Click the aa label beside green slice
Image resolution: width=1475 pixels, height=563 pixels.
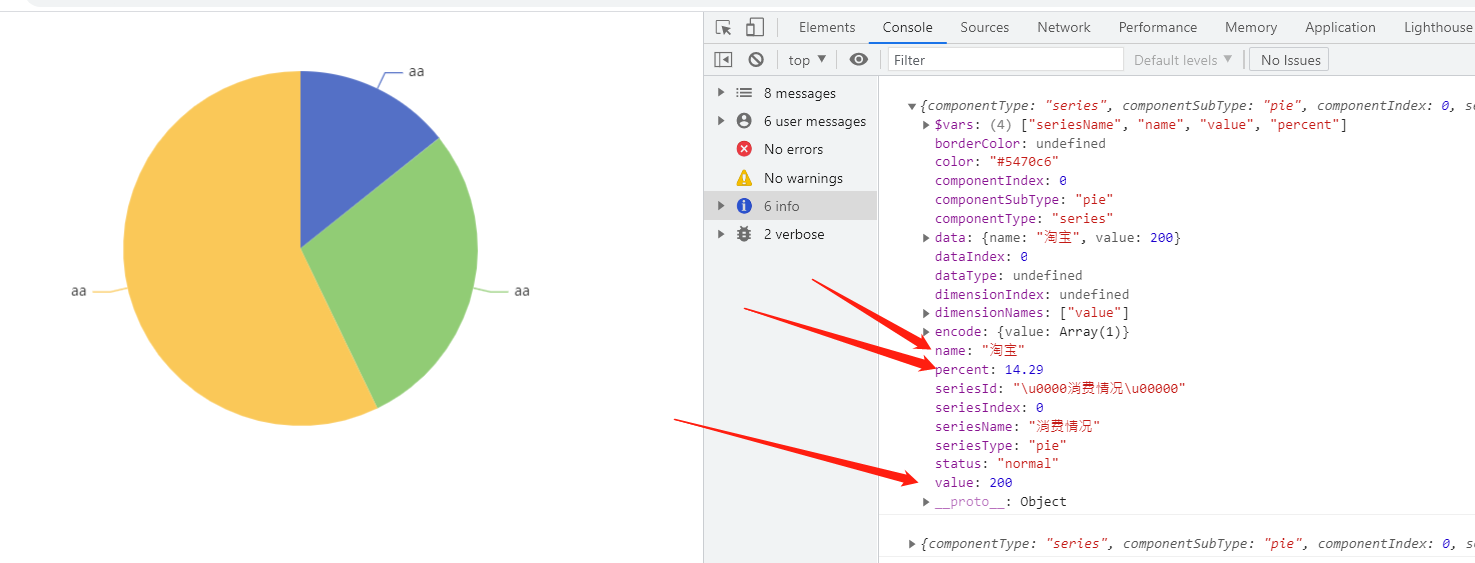pyautogui.click(x=522, y=291)
